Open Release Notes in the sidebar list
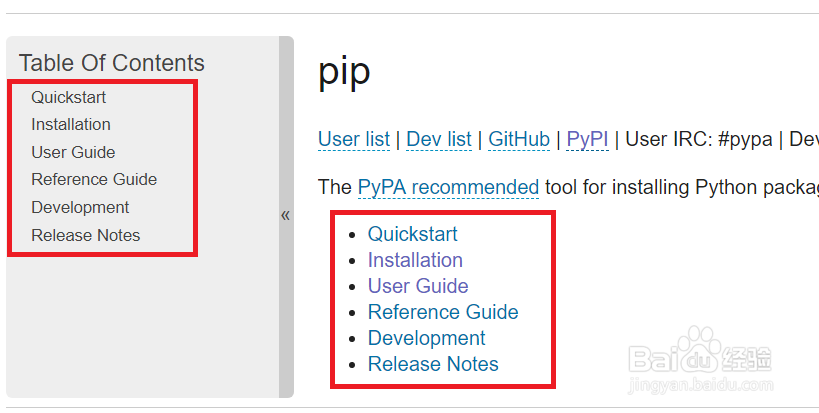This screenshot has height=413, width=819. tap(85, 235)
